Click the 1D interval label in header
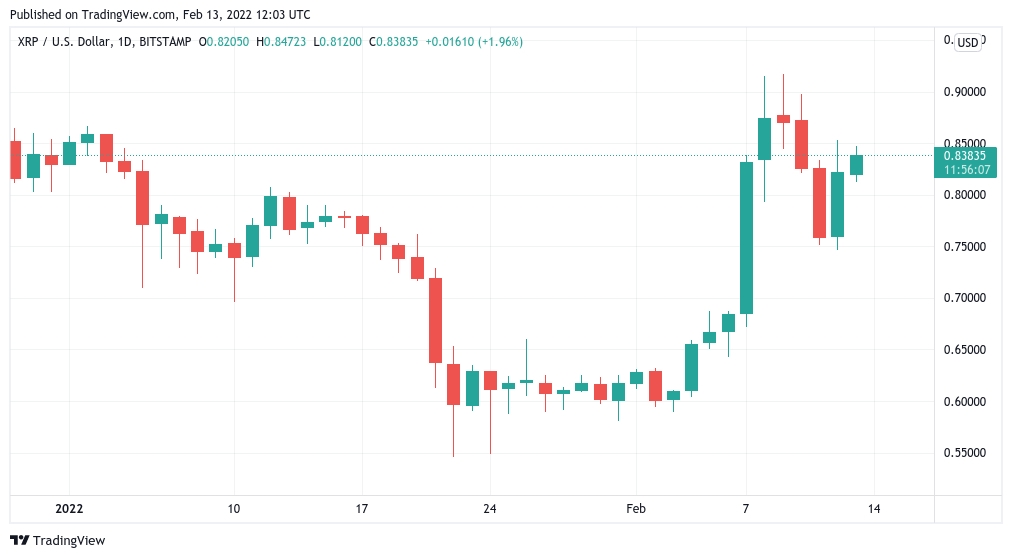Image resolution: width=1012 pixels, height=558 pixels. coord(125,42)
